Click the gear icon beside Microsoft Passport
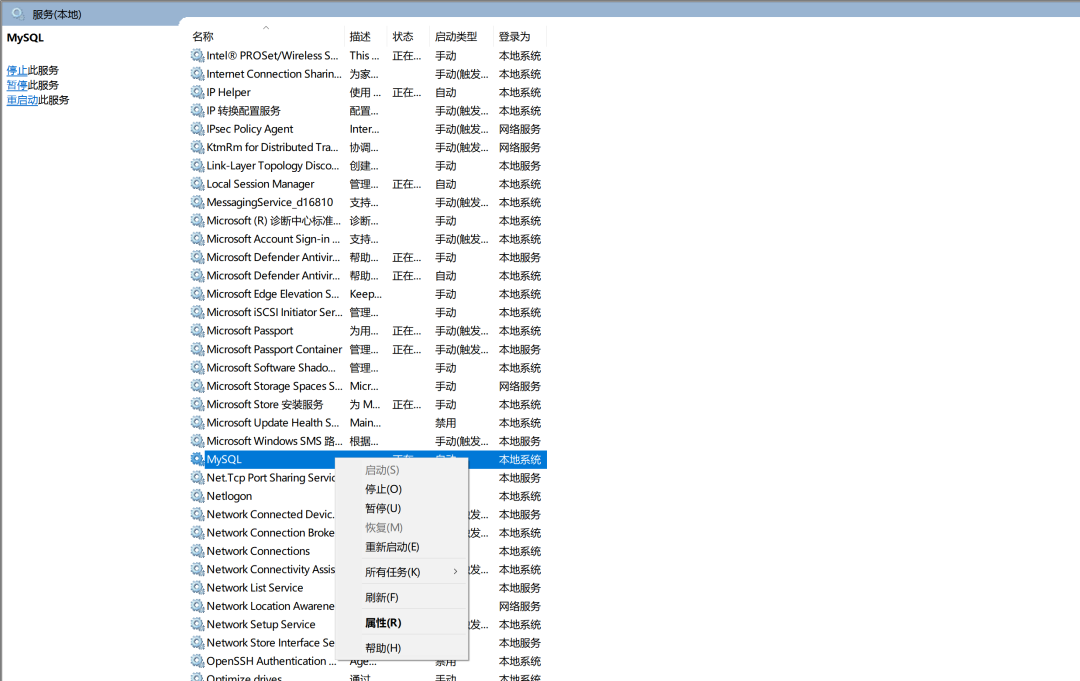Viewport: 1080px width, 681px height. [x=197, y=331]
